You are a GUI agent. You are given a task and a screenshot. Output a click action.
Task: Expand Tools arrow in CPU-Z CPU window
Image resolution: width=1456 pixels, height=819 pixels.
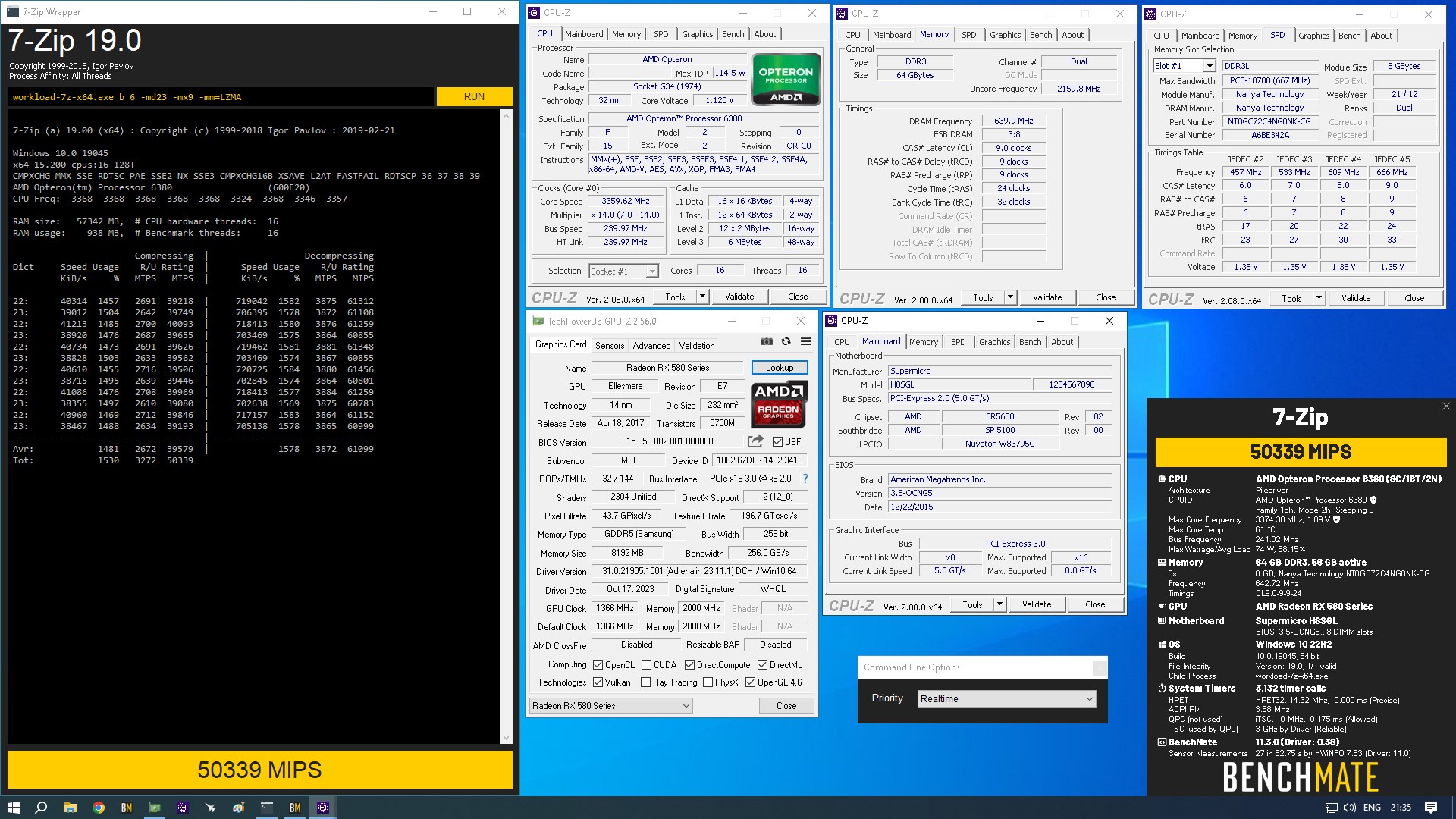coord(702,297)
